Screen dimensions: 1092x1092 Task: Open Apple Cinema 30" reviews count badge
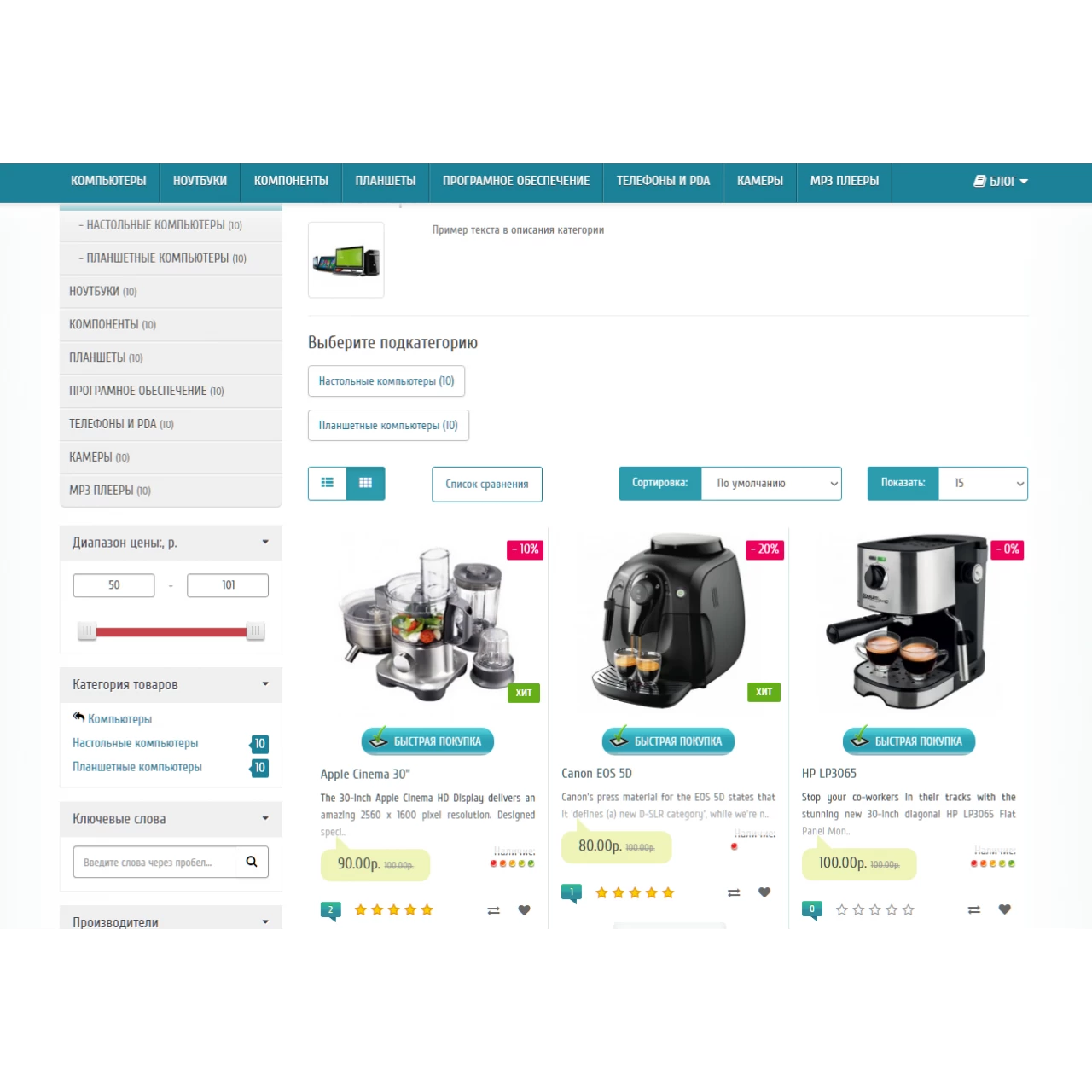point(331,911)
